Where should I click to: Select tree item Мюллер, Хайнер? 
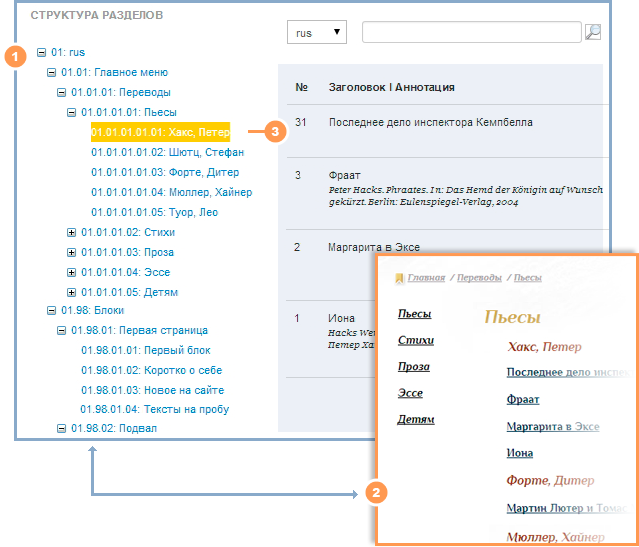coord(171,192)
